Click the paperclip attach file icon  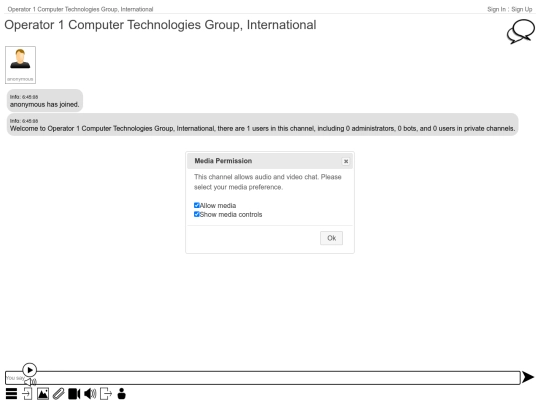tap(59, 394)
